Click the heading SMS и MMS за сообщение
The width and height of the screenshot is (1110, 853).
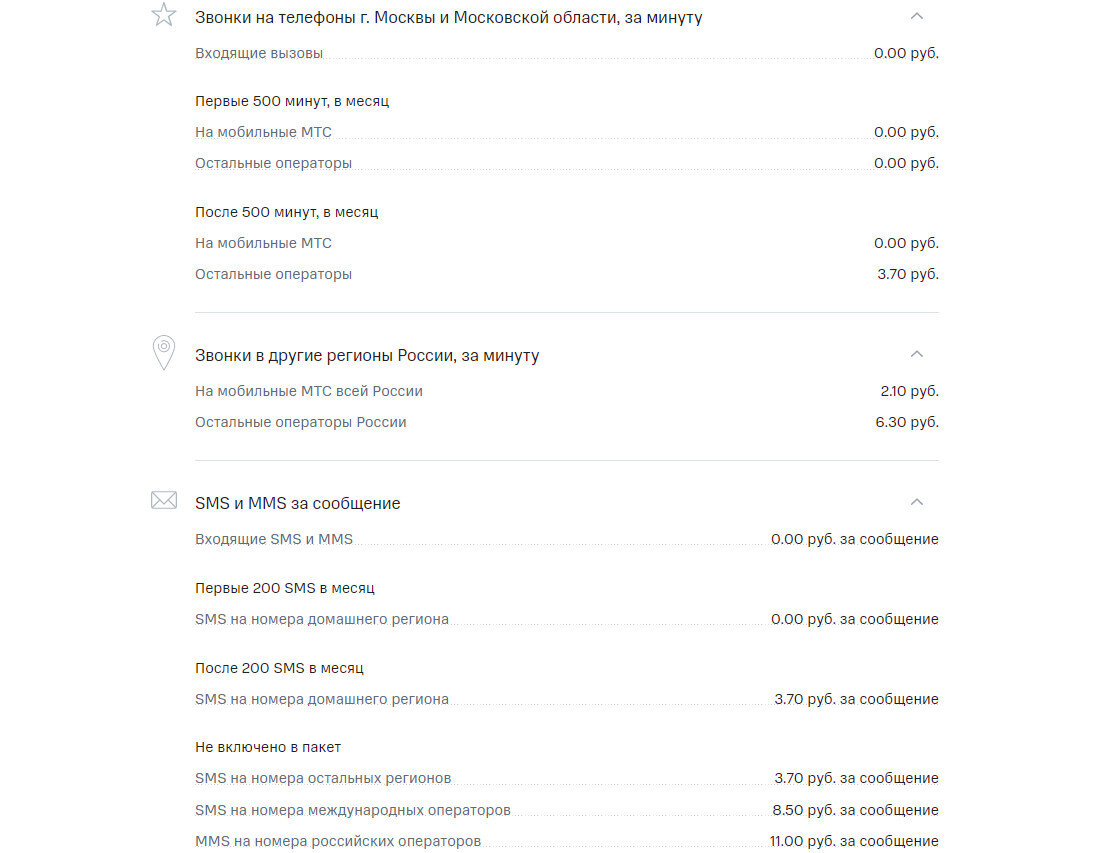pyautogui.click(x=297, y=503)
